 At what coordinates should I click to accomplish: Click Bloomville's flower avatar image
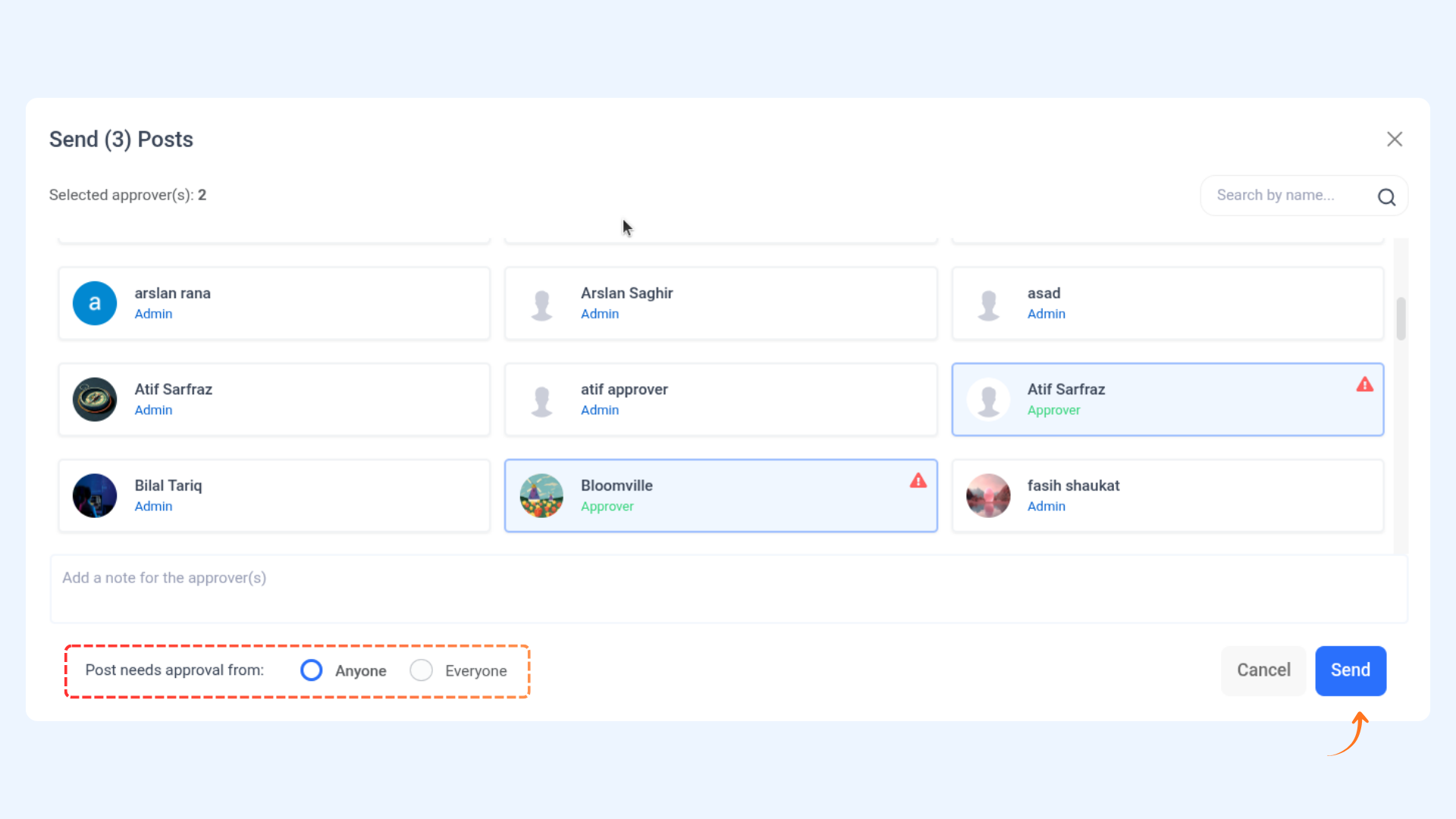[x=541, y=496]
